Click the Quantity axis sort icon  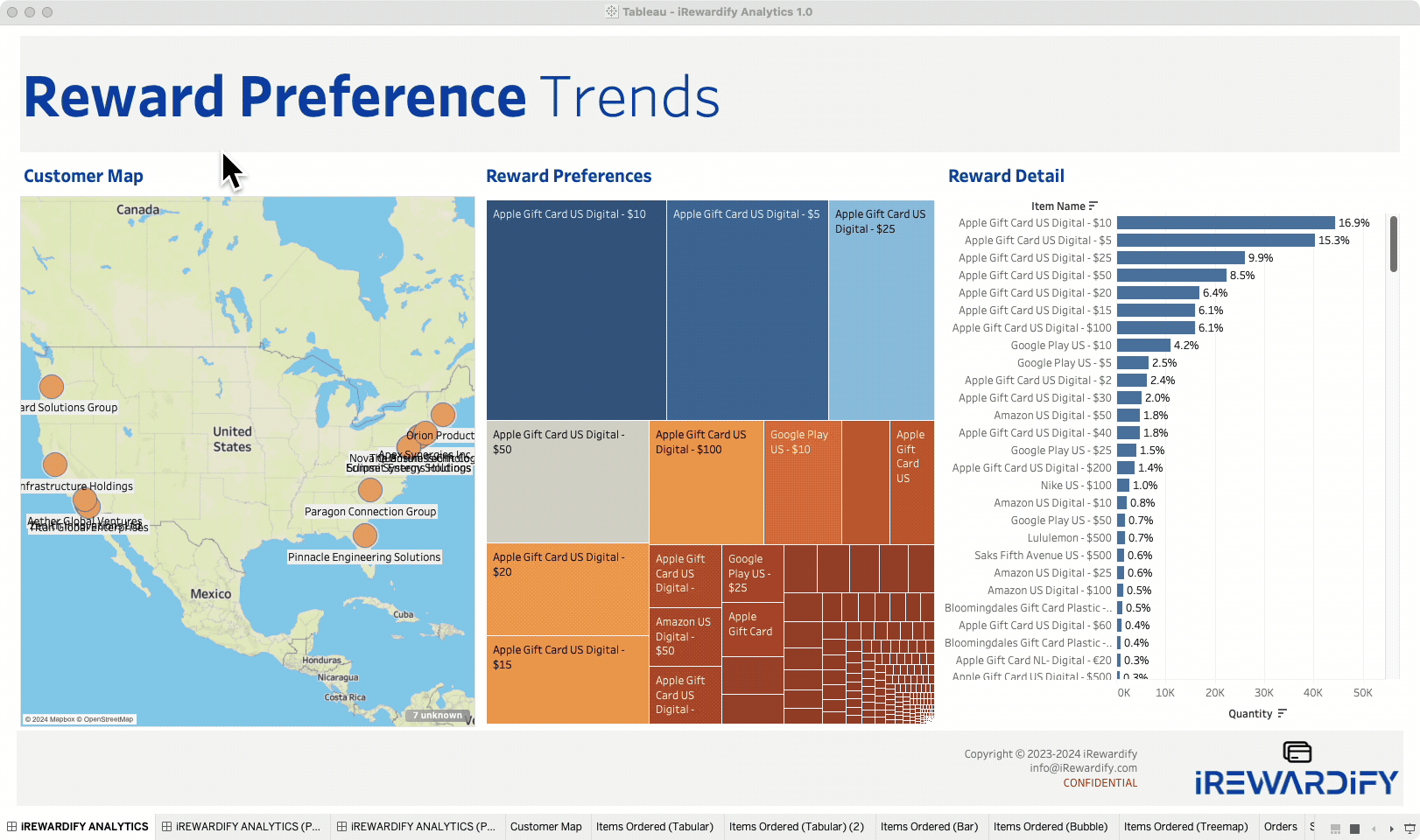point(1282,714)
